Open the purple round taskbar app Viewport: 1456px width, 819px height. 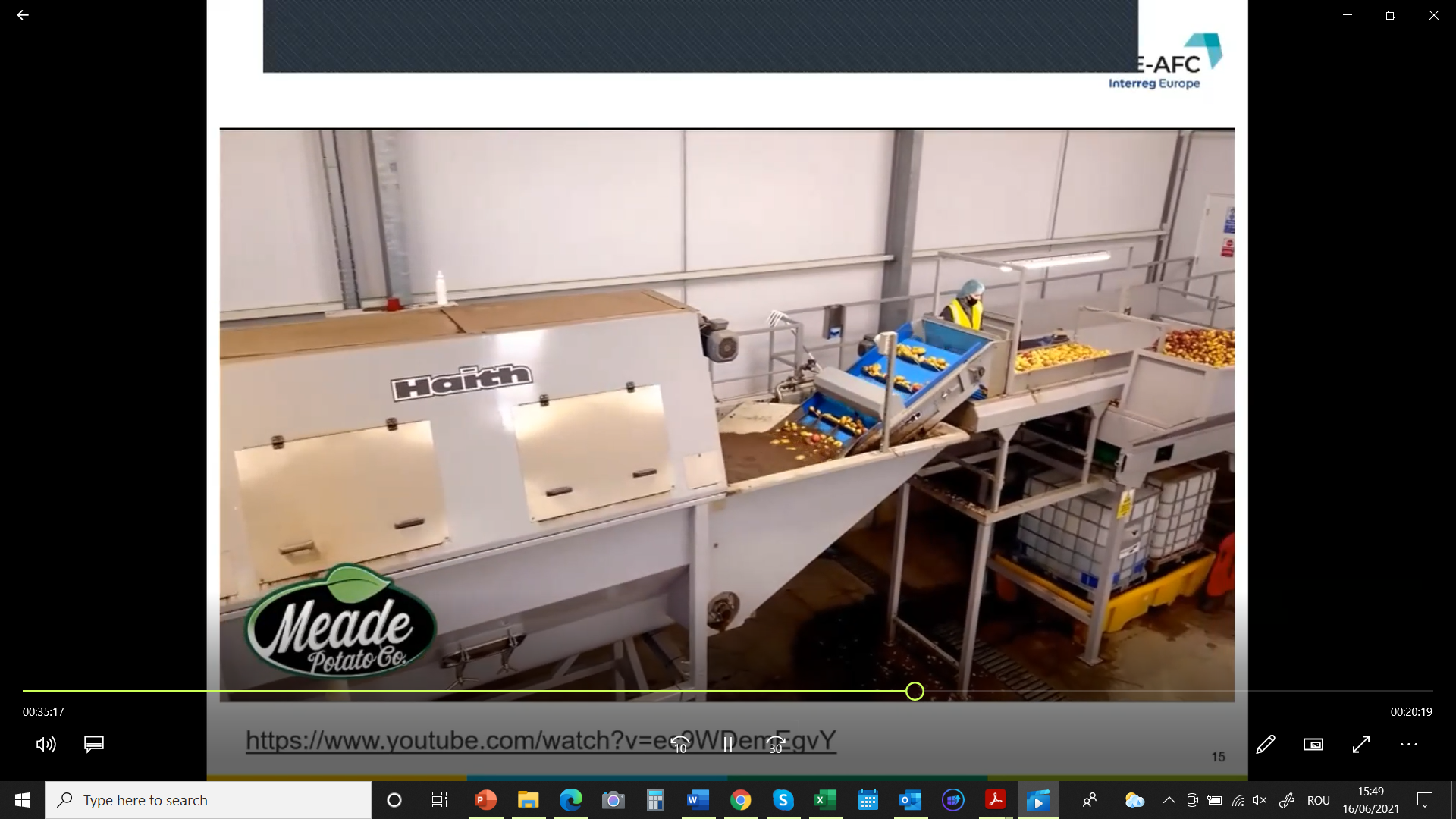tap(953, 800)
